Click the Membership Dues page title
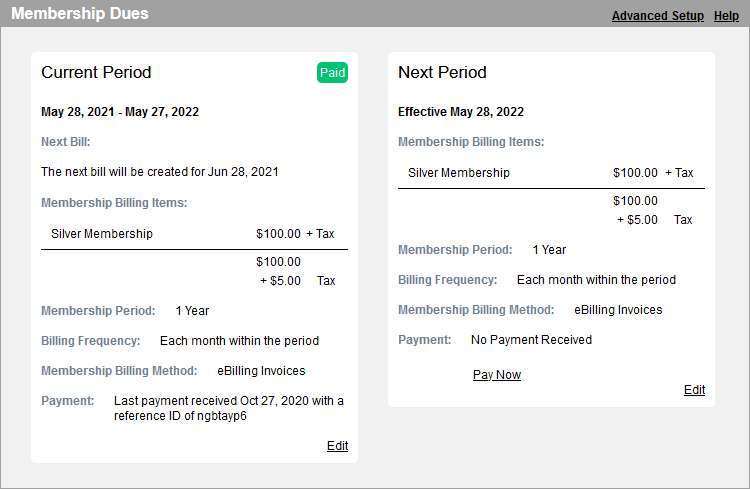Viewport: 750px width, 489px height. [x=80, y=14]
